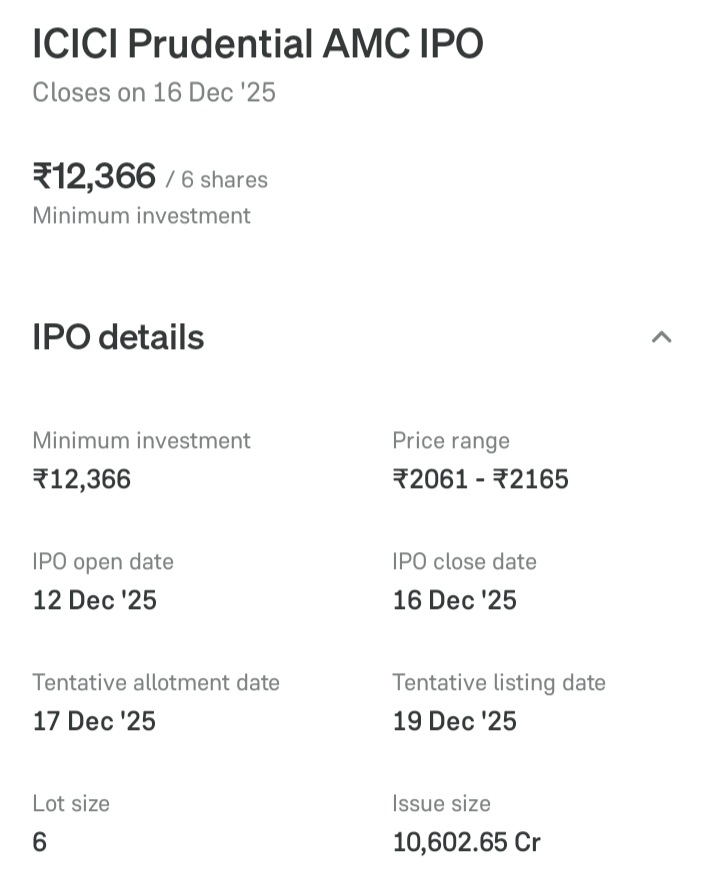
Task: Click the IPO close date label
Action: pyautogui.click(x=464, y=562)
